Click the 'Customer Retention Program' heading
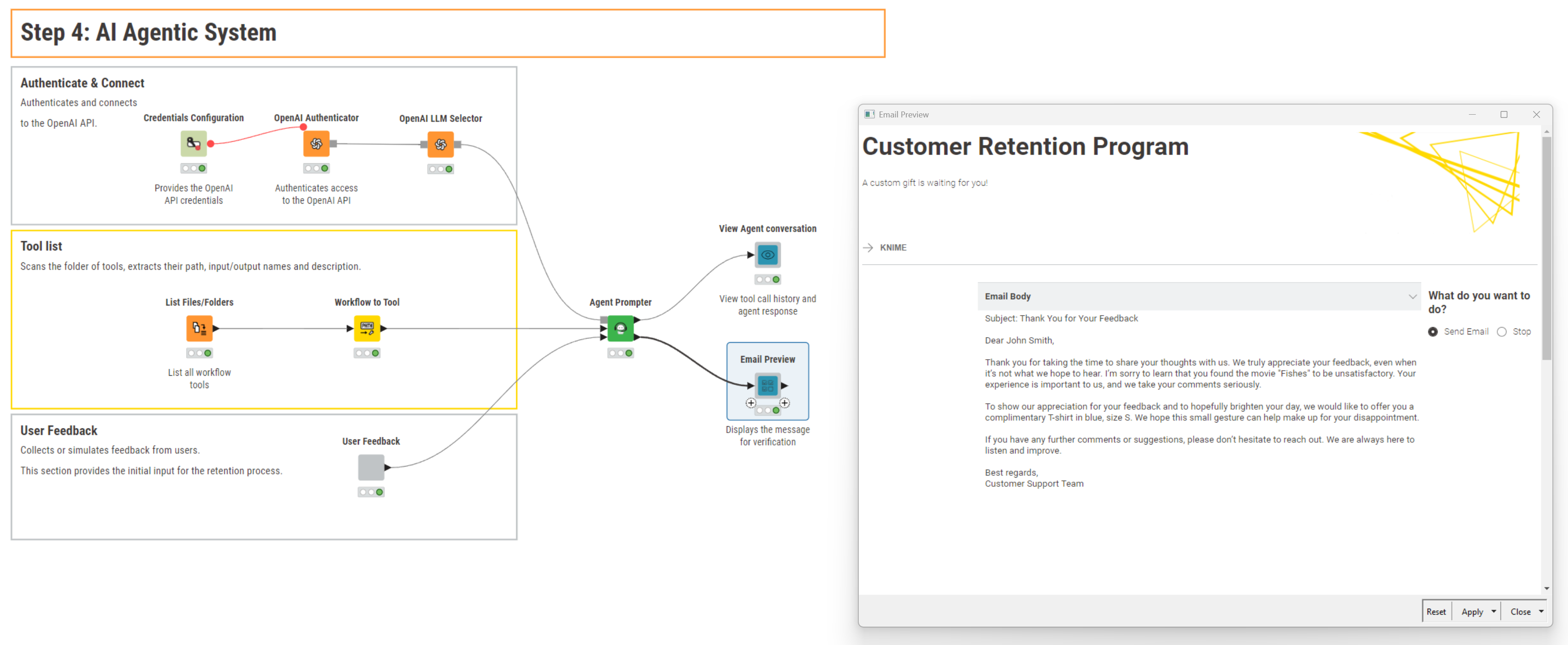The height and width of the screenshot is (645, 1568). pyautogui.click(x=1025, y=147)
